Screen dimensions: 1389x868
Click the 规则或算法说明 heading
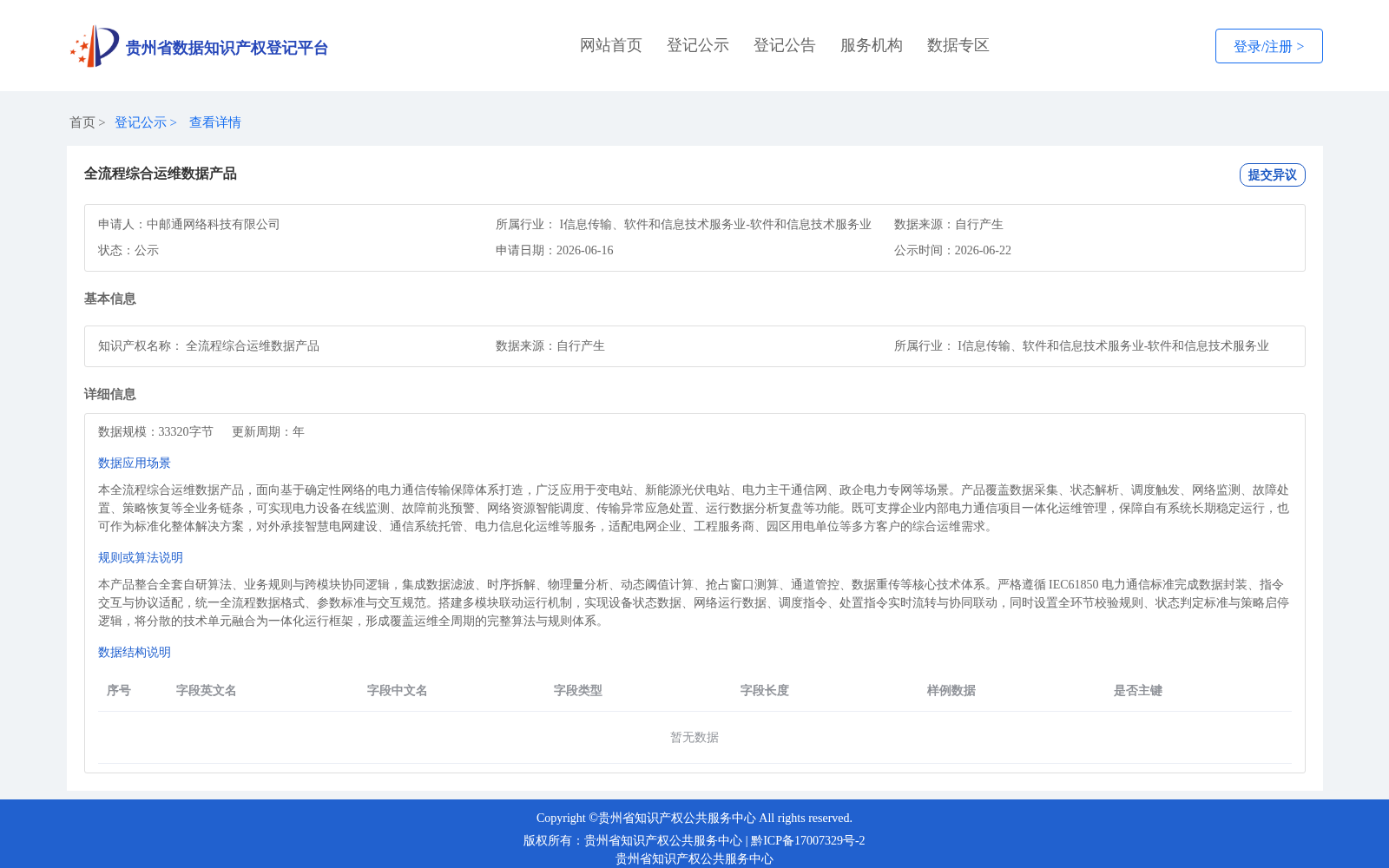(141, 557)
